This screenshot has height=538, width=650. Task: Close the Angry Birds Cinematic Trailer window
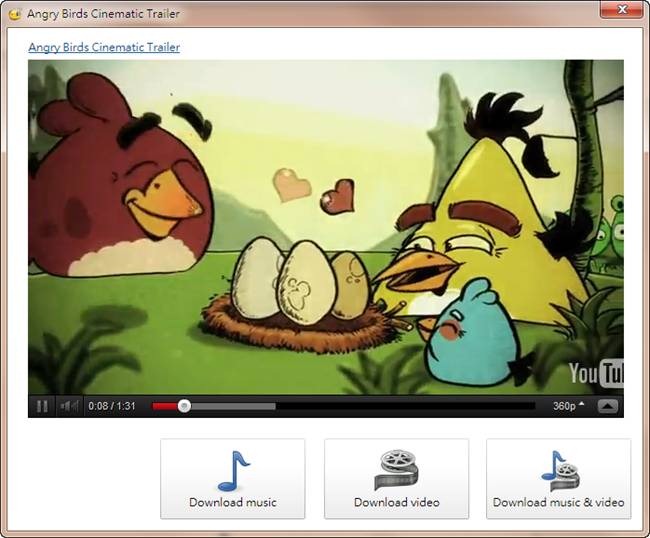[x=621, y=10]
